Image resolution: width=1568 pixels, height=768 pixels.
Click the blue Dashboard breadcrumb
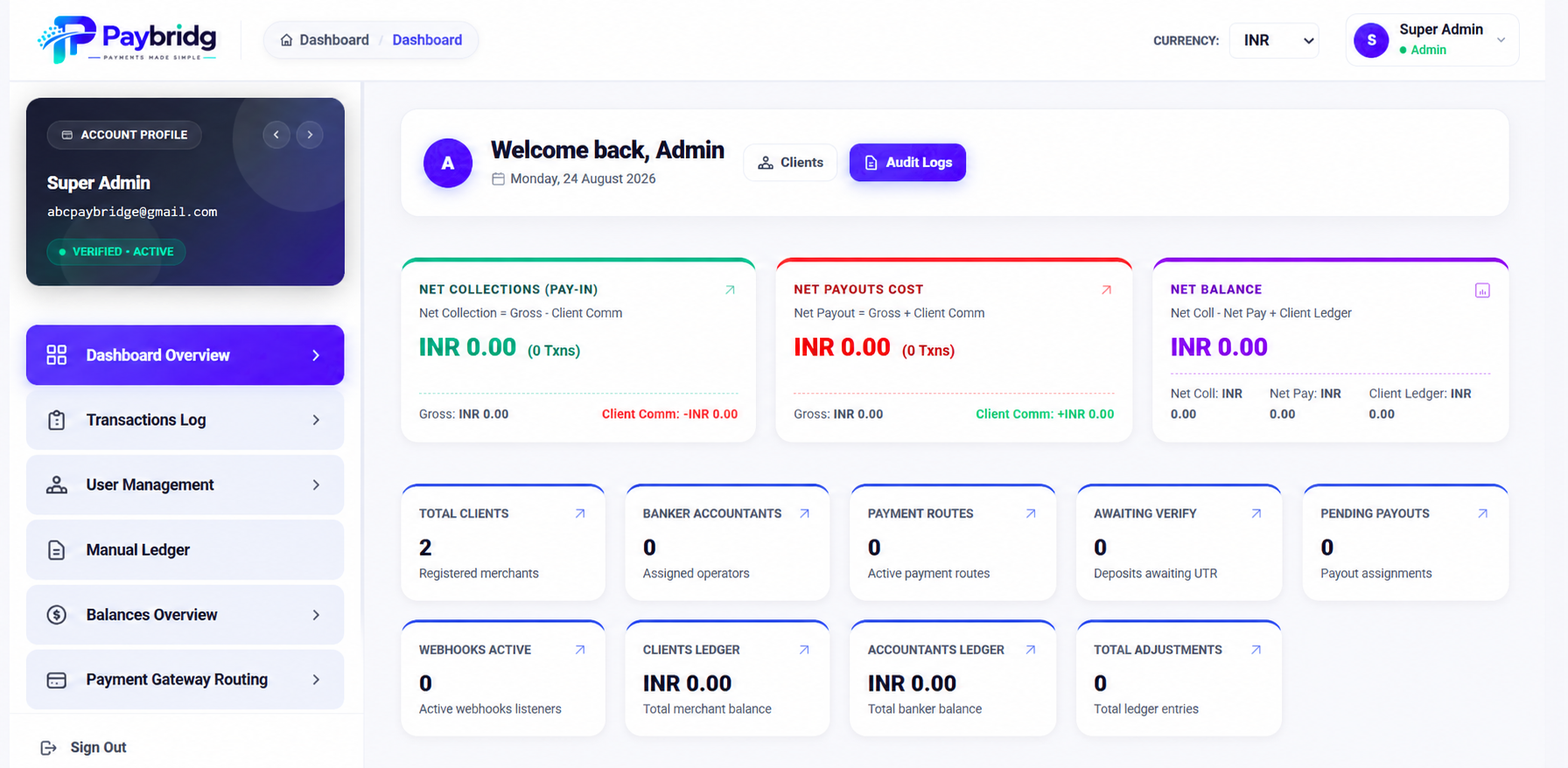(427, 40)
